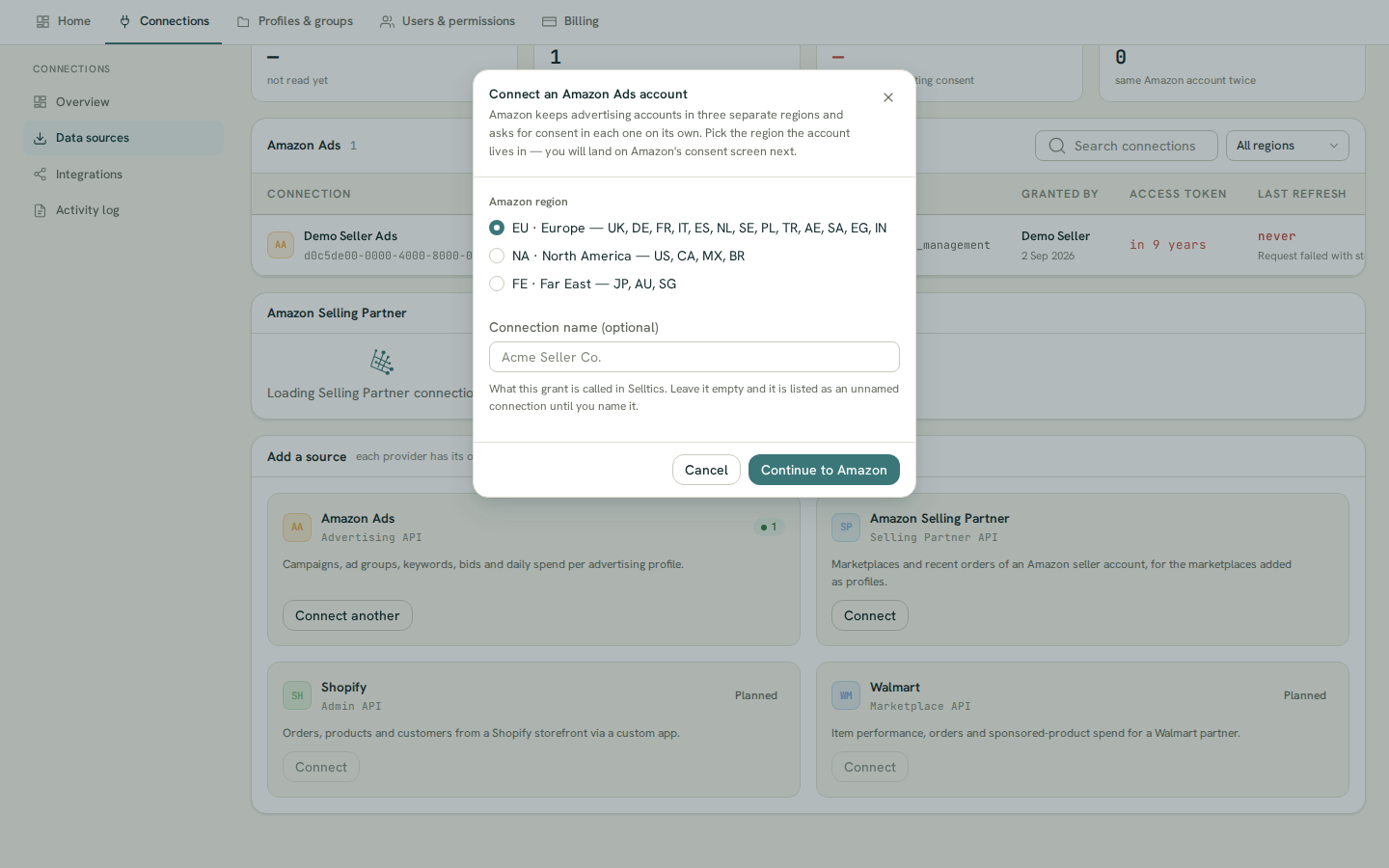Click the SP icon on the Selling Partner card

[846, 528]
